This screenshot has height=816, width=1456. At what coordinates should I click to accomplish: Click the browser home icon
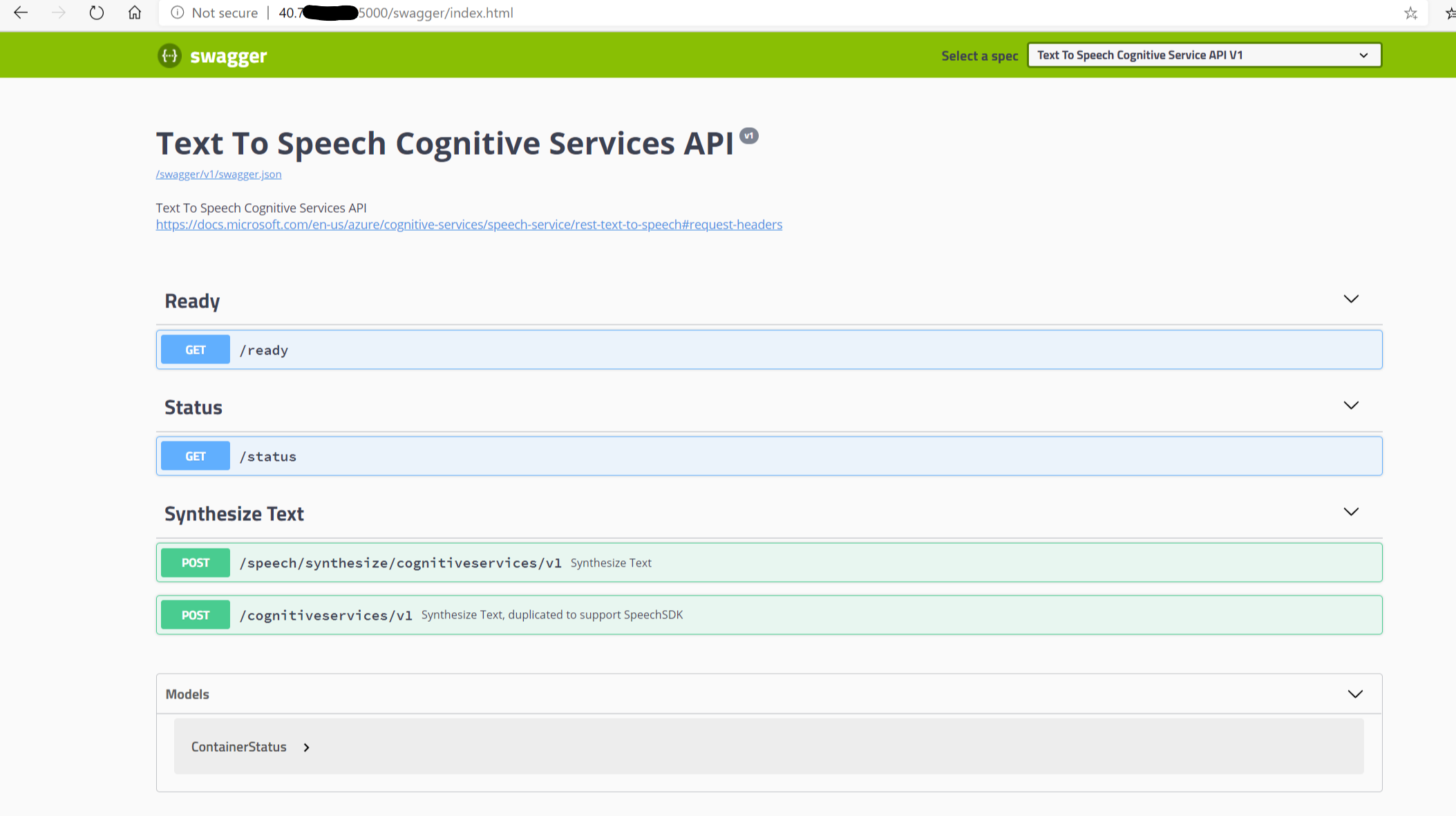[x=135, y=12]
